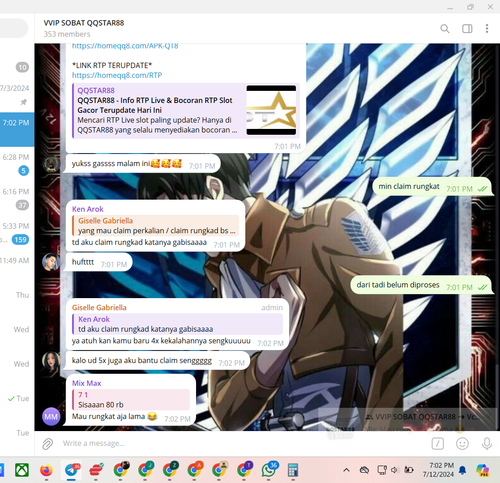Click the Ken Arok sender name
The height and width of the screenshot is (483, 500).
[x=88, y=209]
